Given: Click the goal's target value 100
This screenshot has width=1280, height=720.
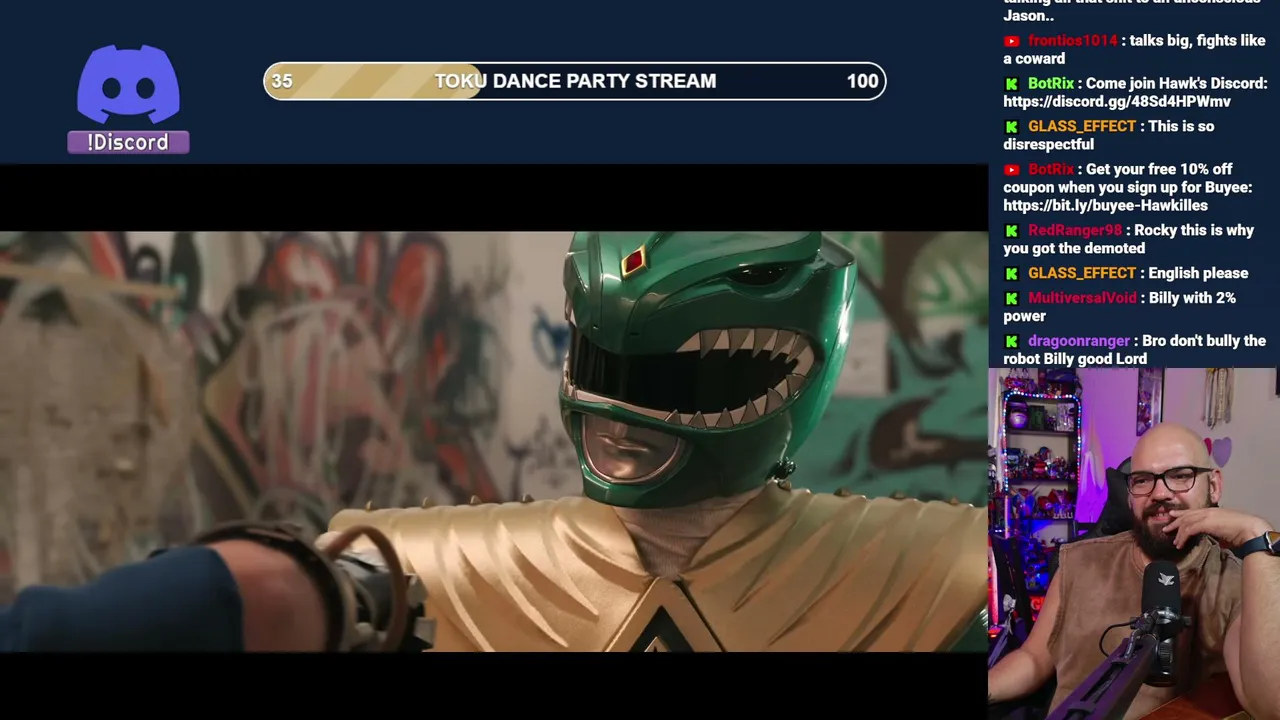Looking at the screenshot, I should click(x=862, y=81).
